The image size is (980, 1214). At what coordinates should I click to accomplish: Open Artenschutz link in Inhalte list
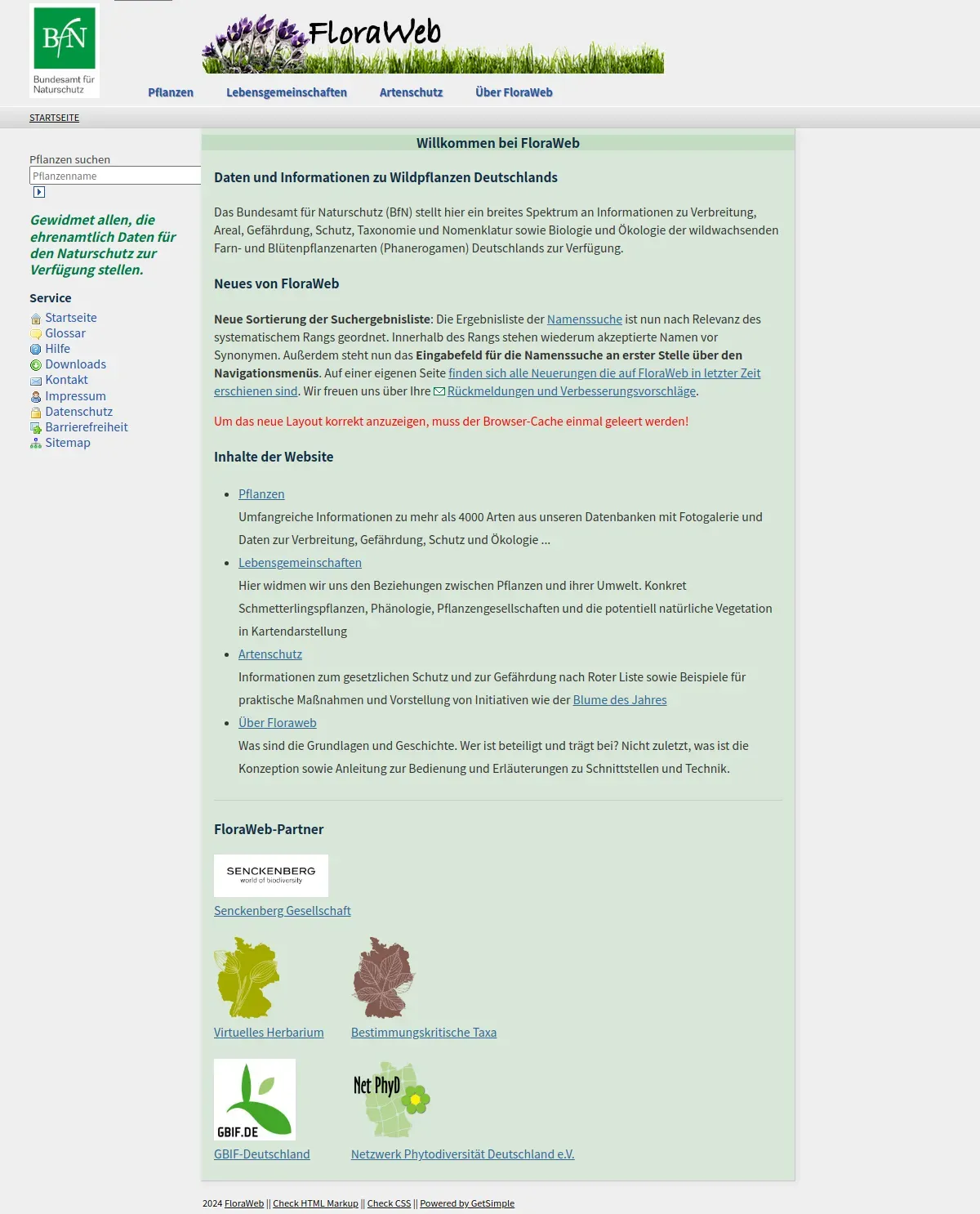[x=270, y=654]
